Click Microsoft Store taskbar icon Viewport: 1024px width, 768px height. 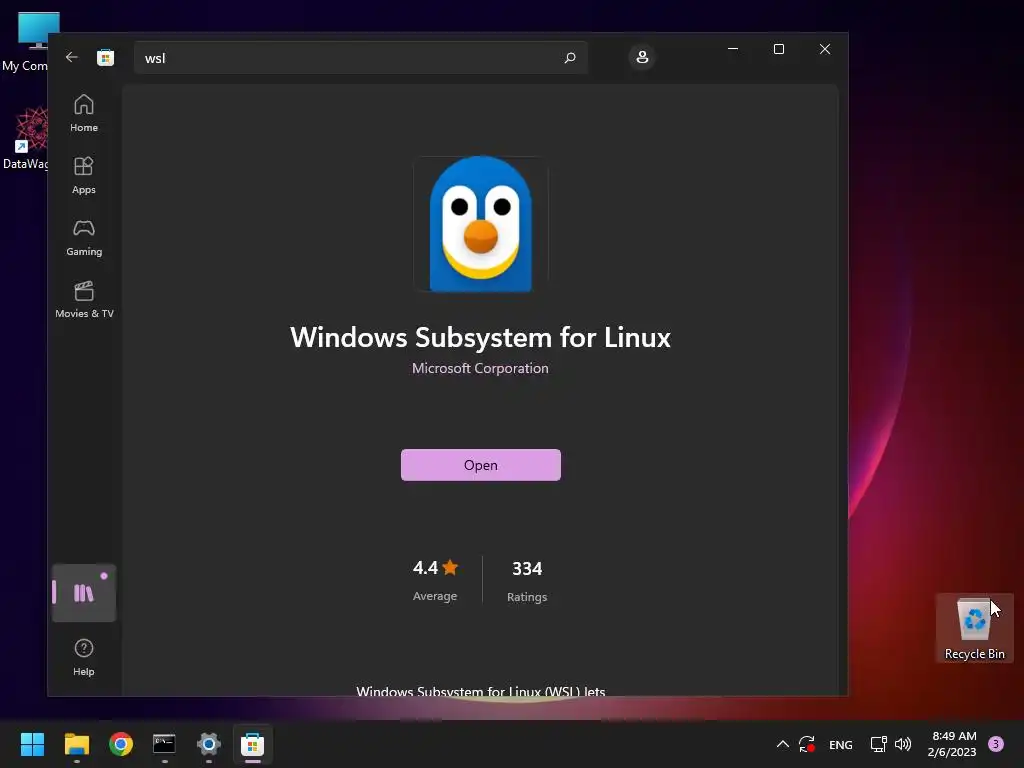point(253,744)
